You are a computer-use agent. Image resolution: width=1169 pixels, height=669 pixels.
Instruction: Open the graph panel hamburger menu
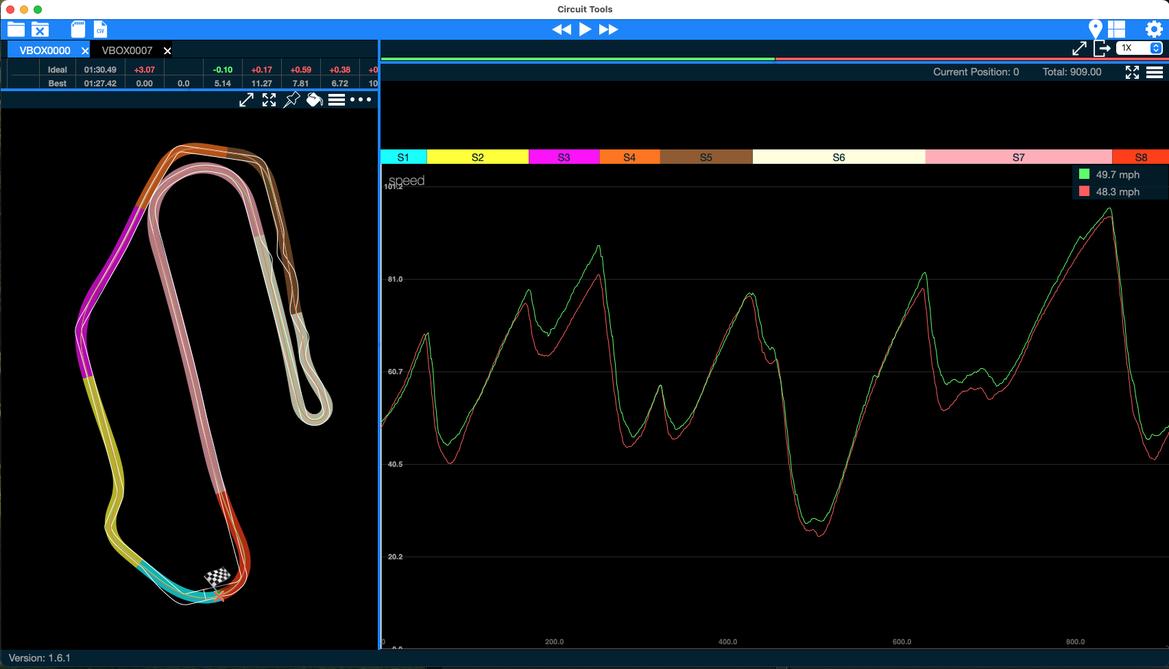point(1154,72)
